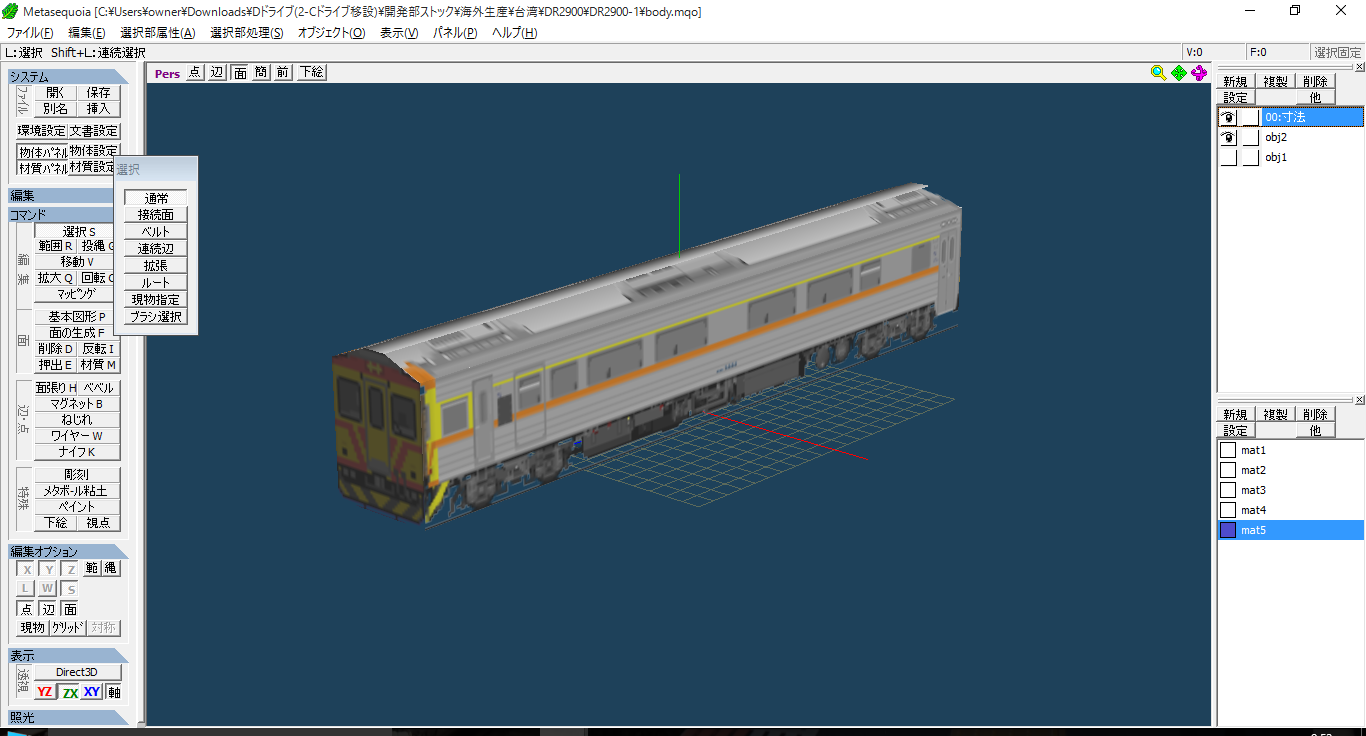Viewport: 1366px width, 736px height.
Task: Click mat5 purple color swatch
Action: tap(1228, 530)
